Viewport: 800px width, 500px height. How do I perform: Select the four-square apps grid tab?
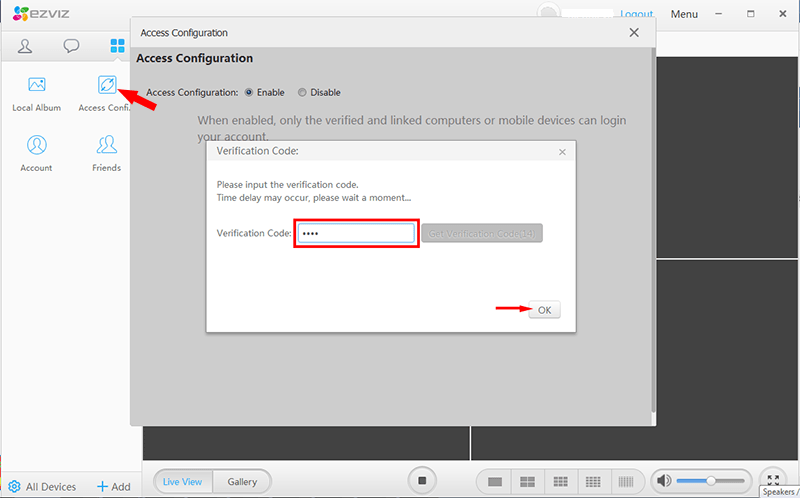point(117,46)
